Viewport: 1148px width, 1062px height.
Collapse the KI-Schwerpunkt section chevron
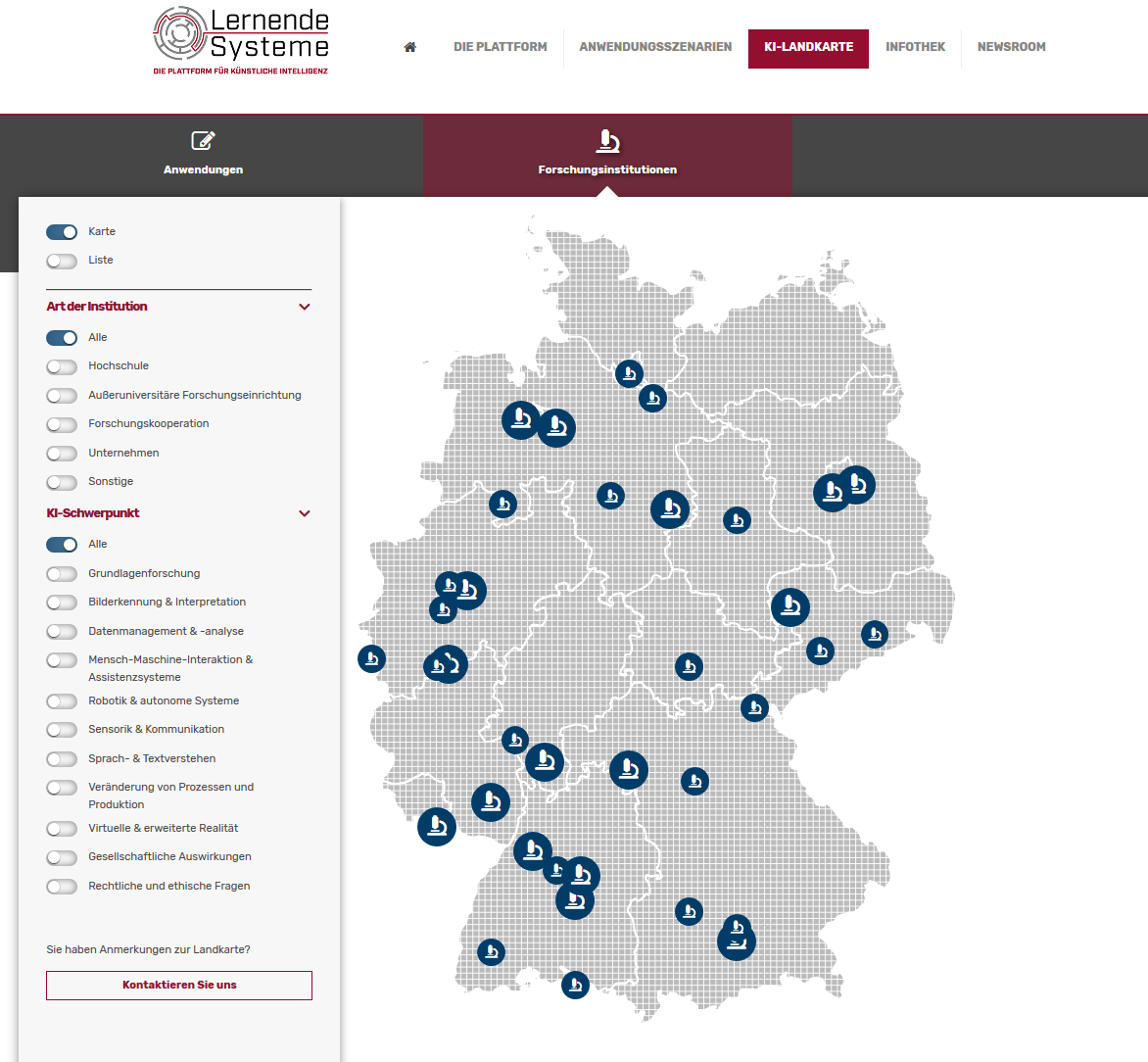tap(304, 513)
